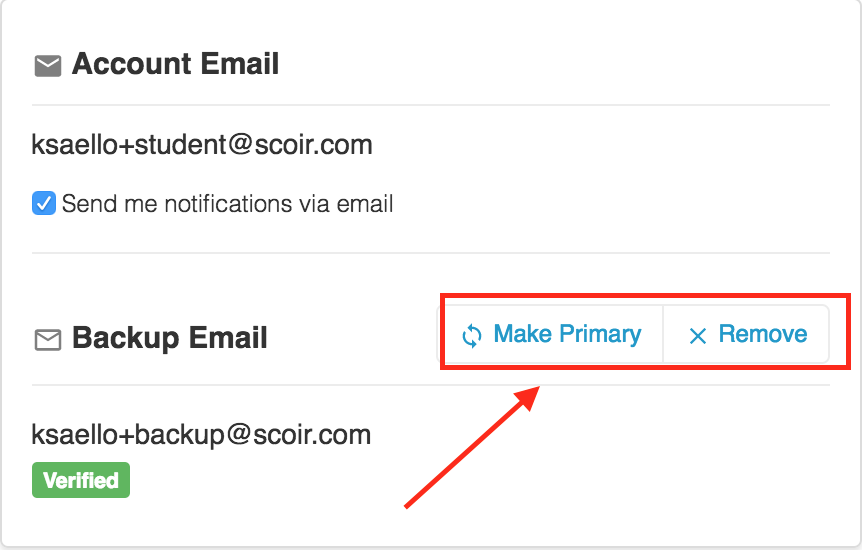The height and width of the screenshot is (550, 862).
Task: Select the ksaello+student@scoir.com address text
Action: click(x=202, y=145)
